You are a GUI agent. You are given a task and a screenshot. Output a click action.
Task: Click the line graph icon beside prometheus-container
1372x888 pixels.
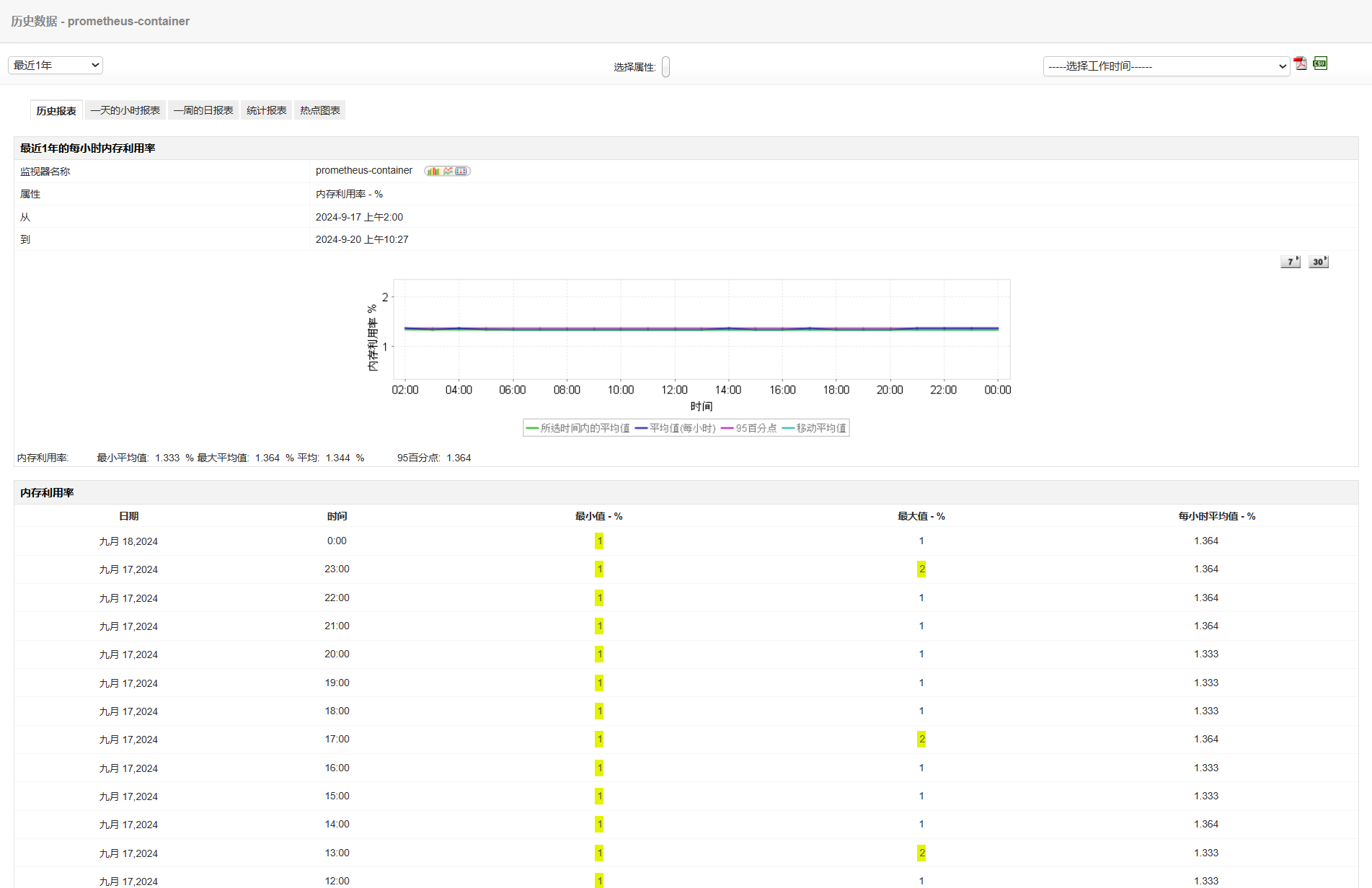448,172
